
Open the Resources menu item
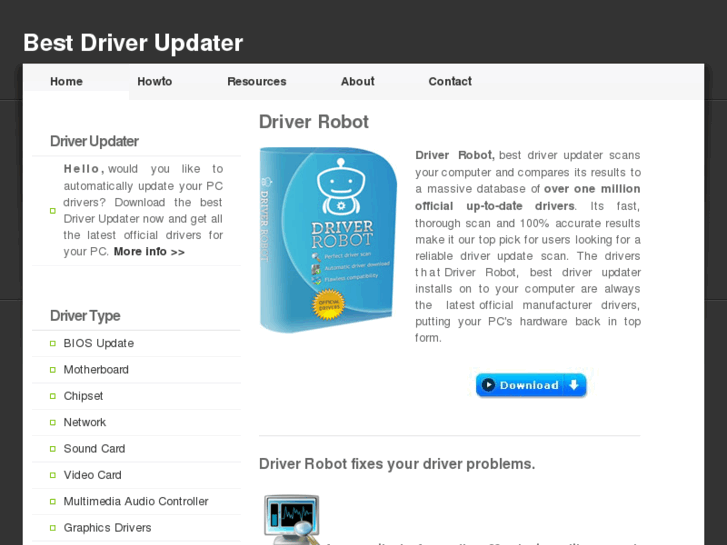click(257, 82)
